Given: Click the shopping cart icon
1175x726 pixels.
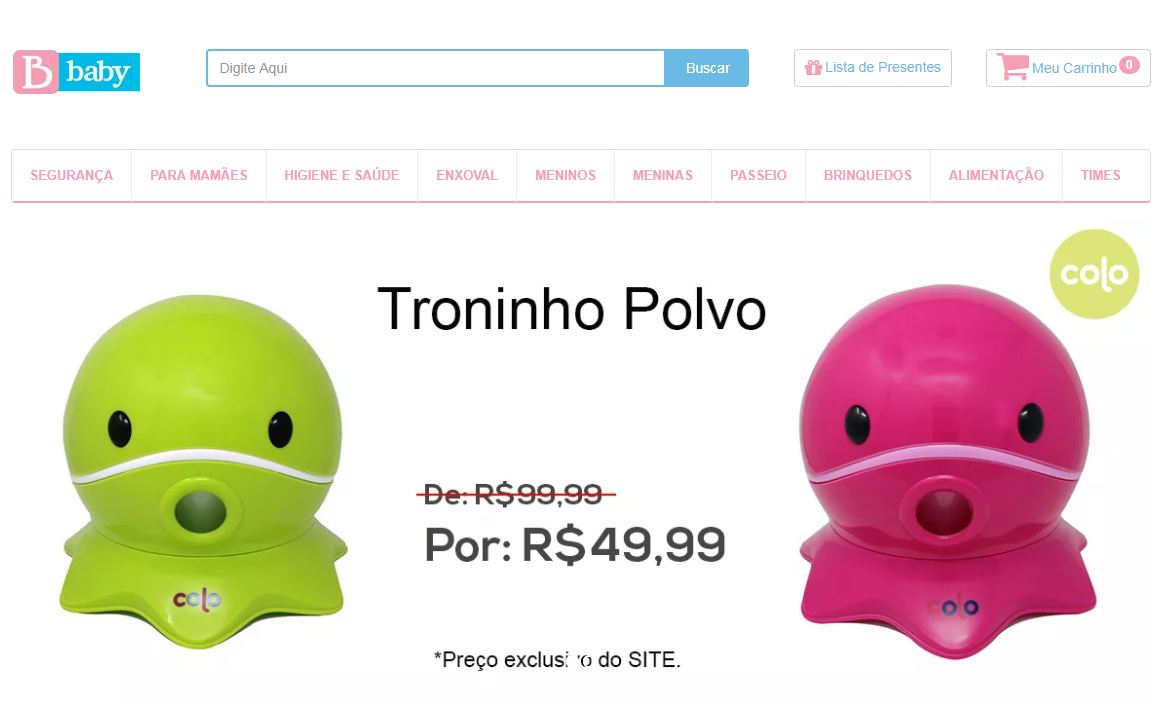Looking at the screenshot, I should pyautogui.click(x=1012, y=67).
